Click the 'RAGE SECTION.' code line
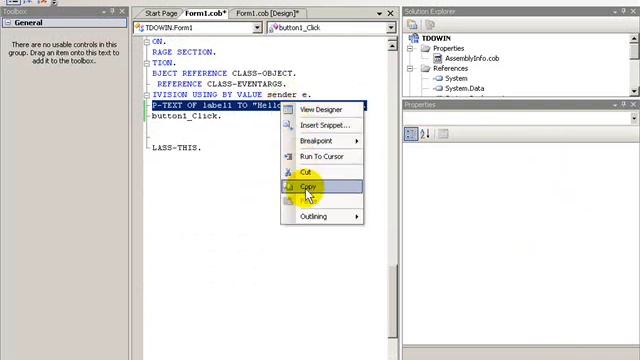 coord(184,52)
